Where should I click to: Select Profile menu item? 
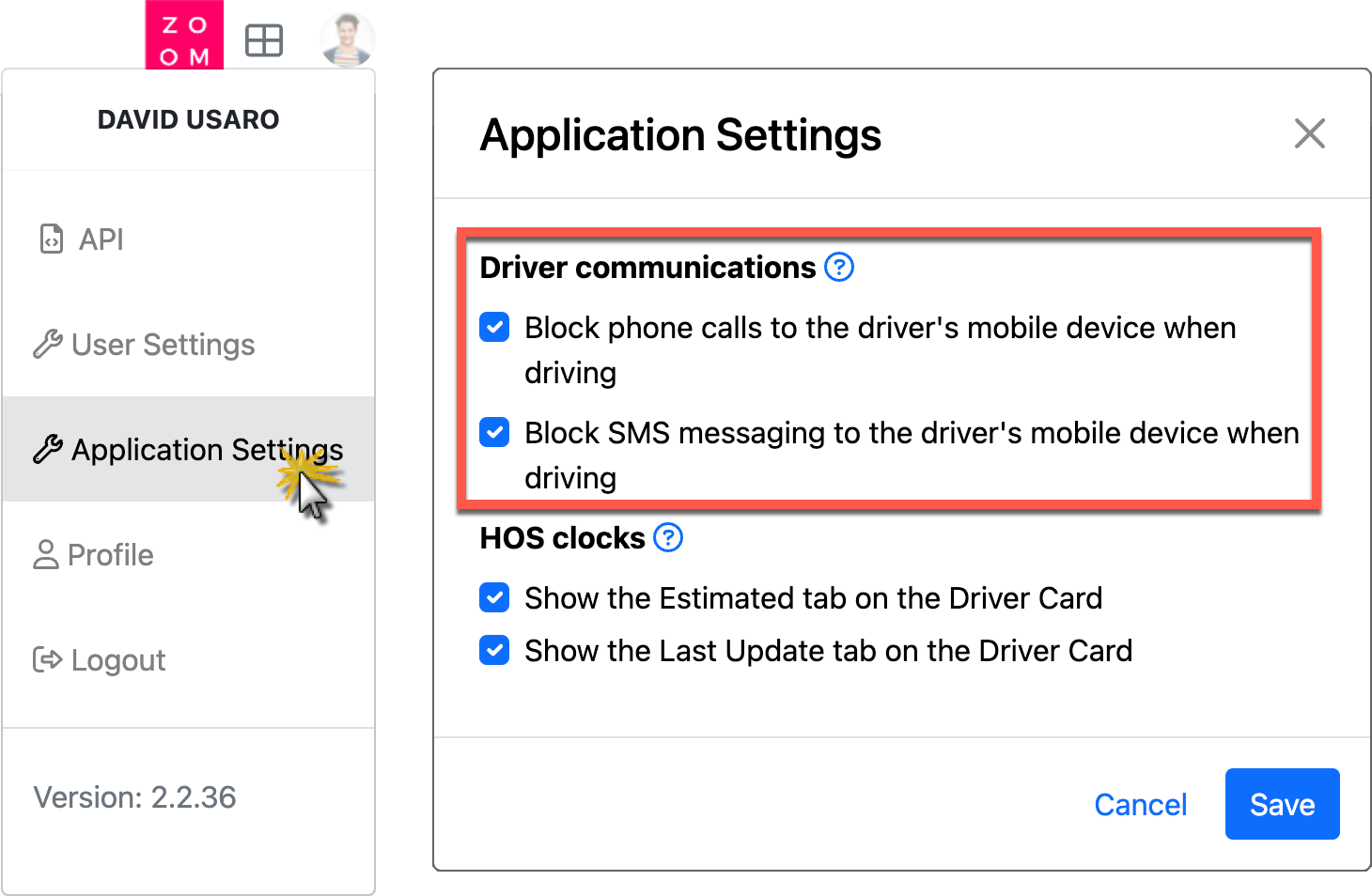click(188, 555)
